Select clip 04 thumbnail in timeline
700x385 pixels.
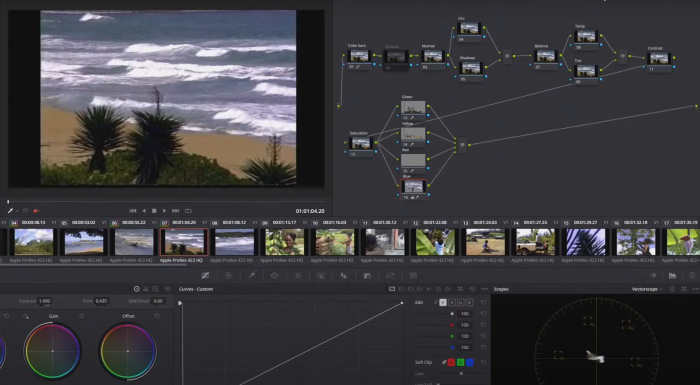point(33,242)
